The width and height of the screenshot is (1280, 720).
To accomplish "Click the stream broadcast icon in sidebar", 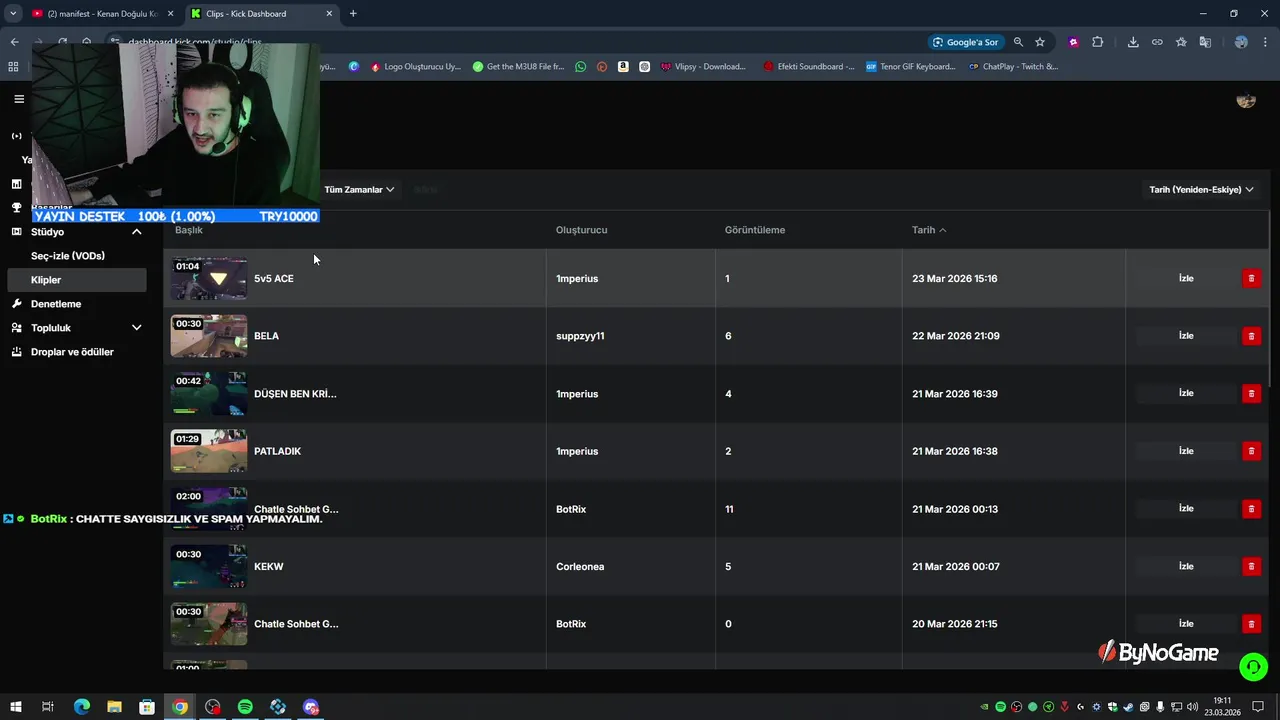I will 16,136.
